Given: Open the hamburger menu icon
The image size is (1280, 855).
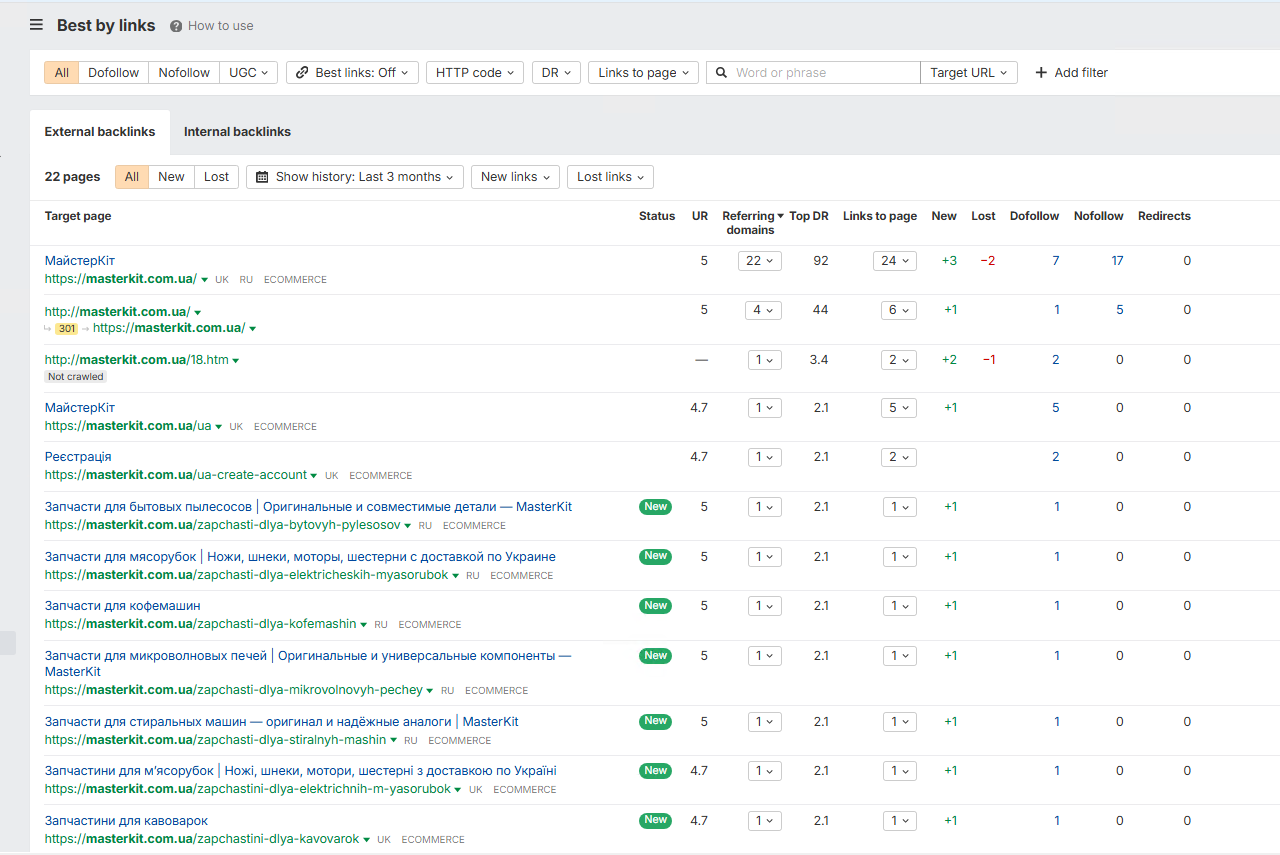Looking at the screenshot, I should pyautogui.click(x=36, y=25).
